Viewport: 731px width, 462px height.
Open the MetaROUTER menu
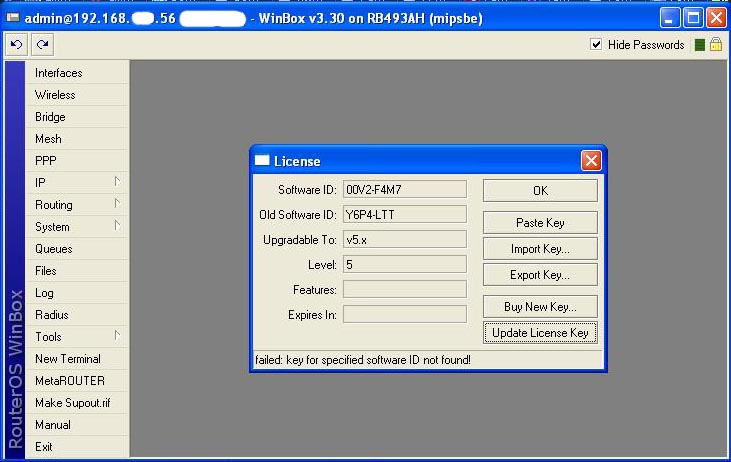[77, 381]
